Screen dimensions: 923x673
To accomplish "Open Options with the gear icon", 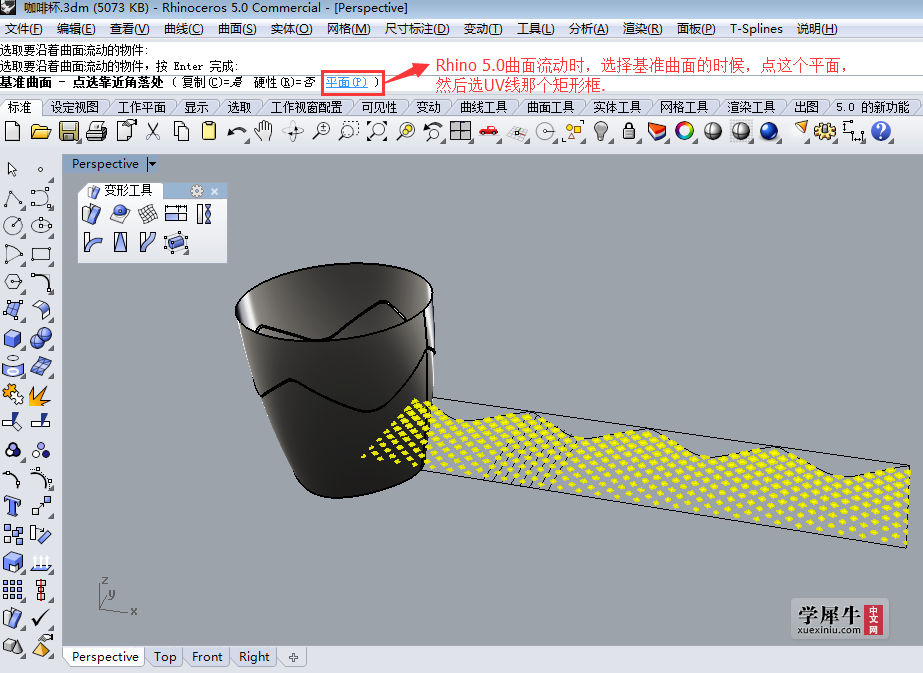I will (x=825, y=131).
